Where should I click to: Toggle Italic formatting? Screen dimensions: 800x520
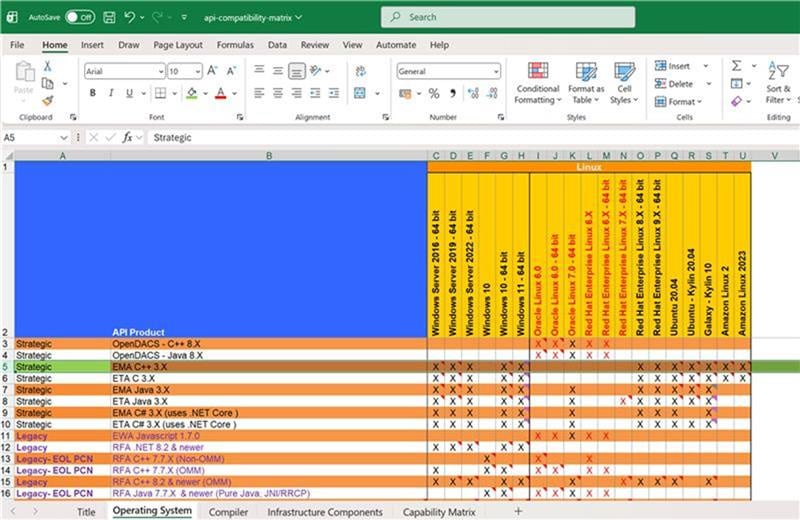click(111, 93)
